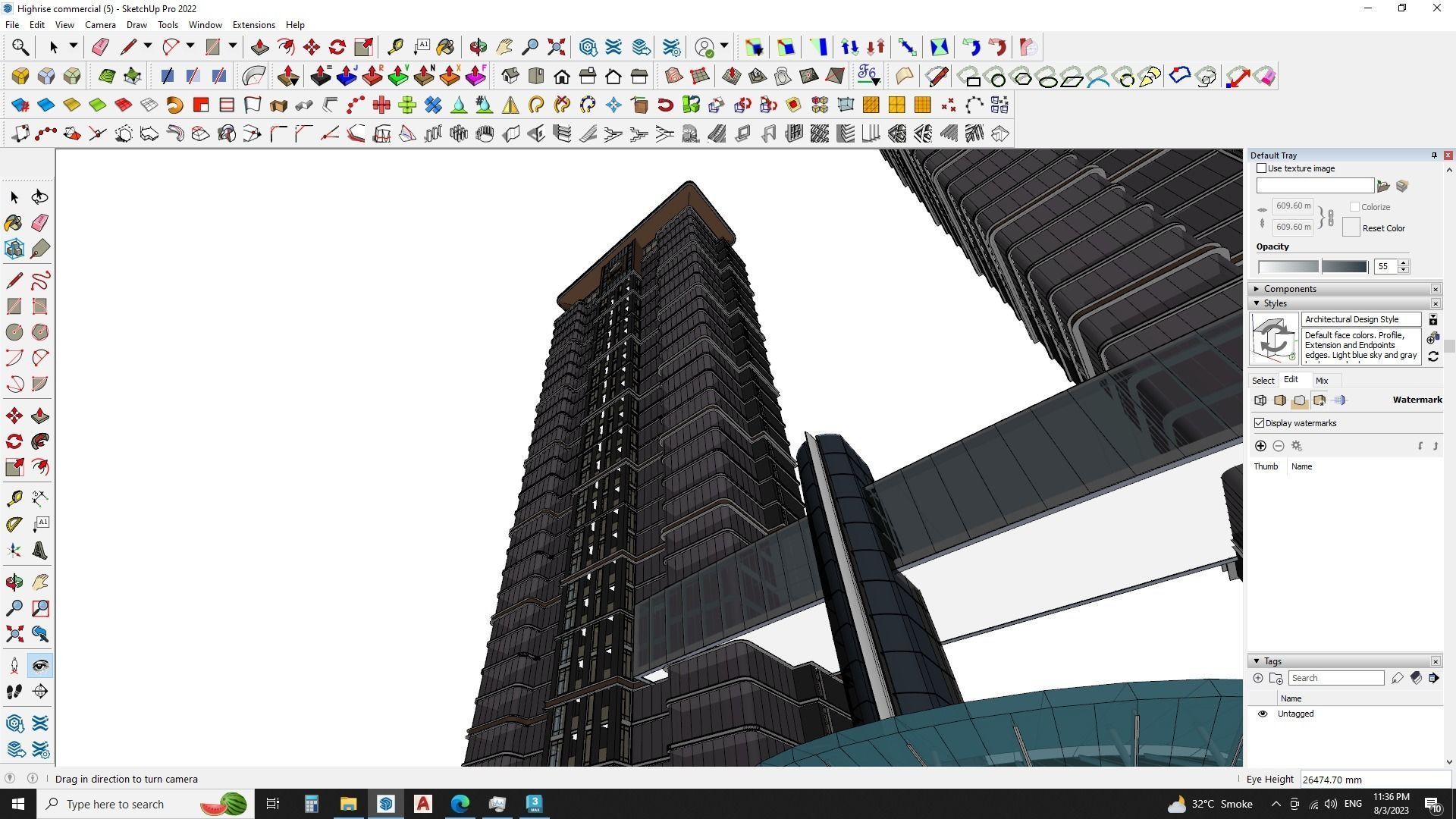Select the Walk footprints tool in left toolbar
1456x819 pixels.
[14, 692]
